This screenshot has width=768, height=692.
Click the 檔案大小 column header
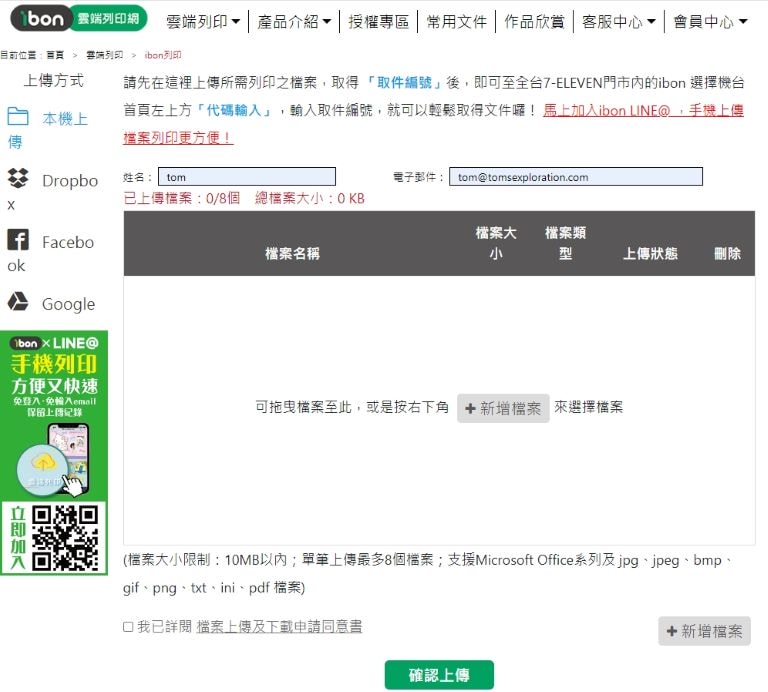[496, 243]
